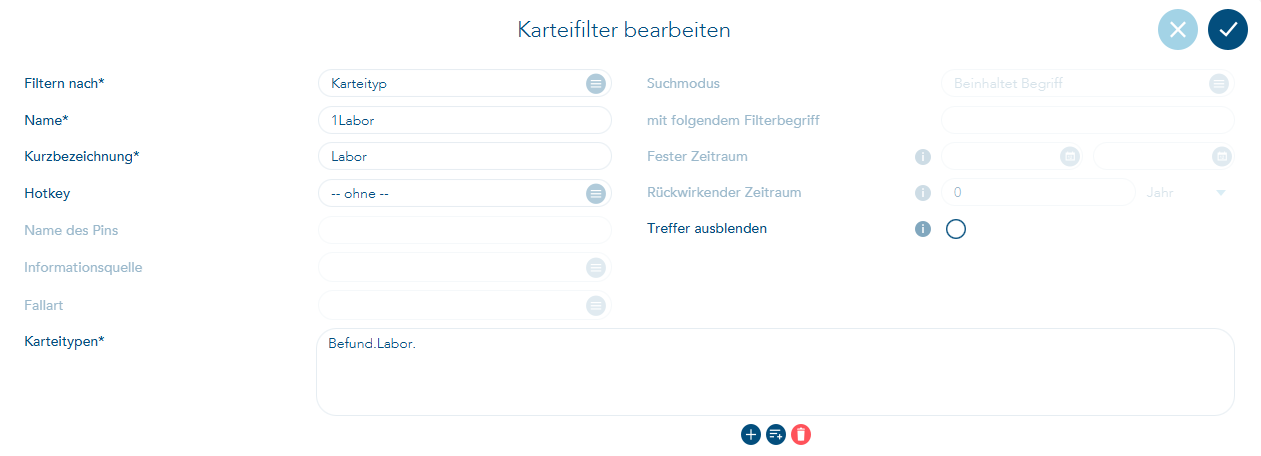Click the red trash delete icon
The width and height of the screenshot is (1261, 456).
click(801, 435)
